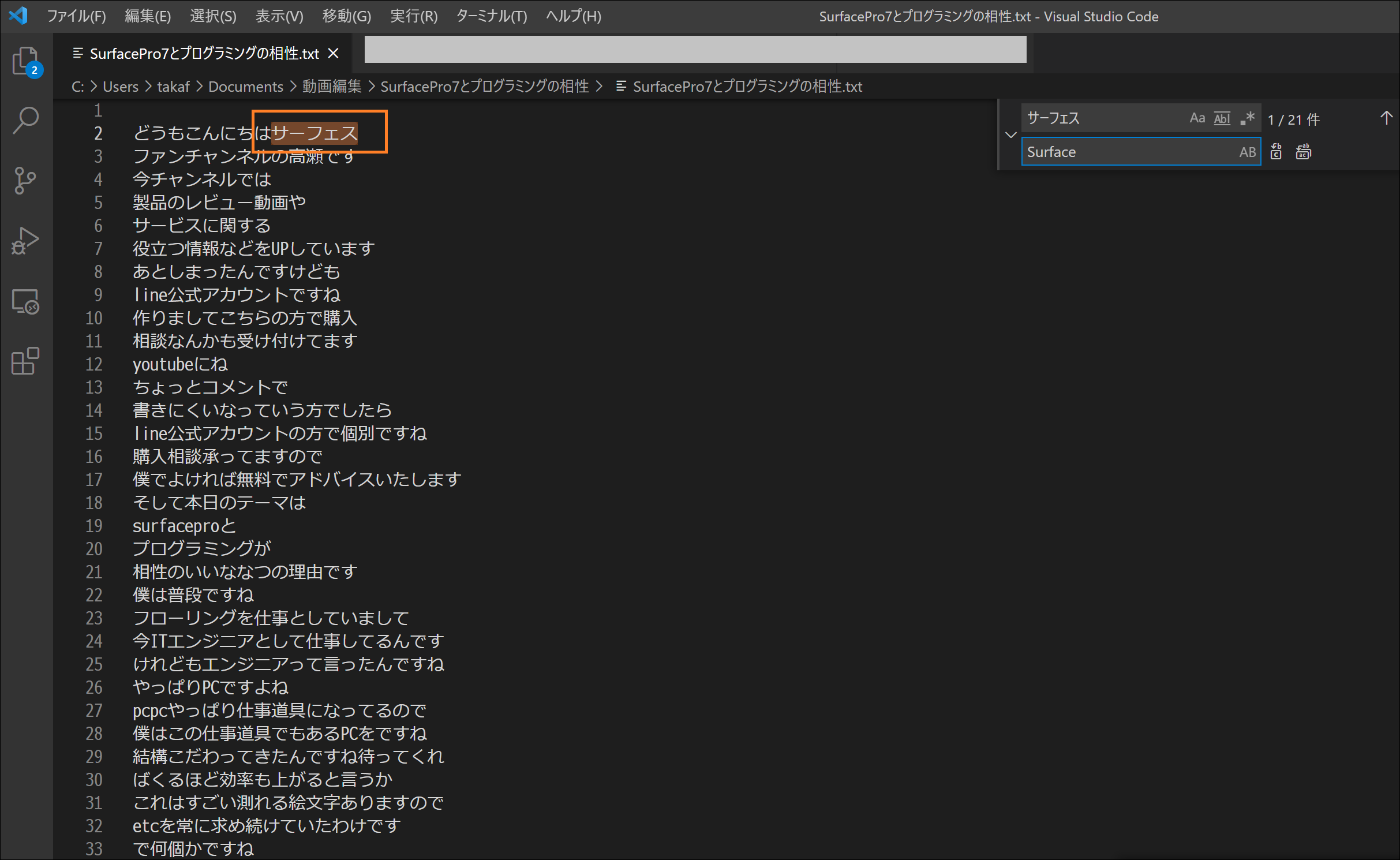The height and width of the screenshot is (860, 1400).
Task: Click line 7 text 役立つ情報などをUPしています
Action: (x=254, y=249)
